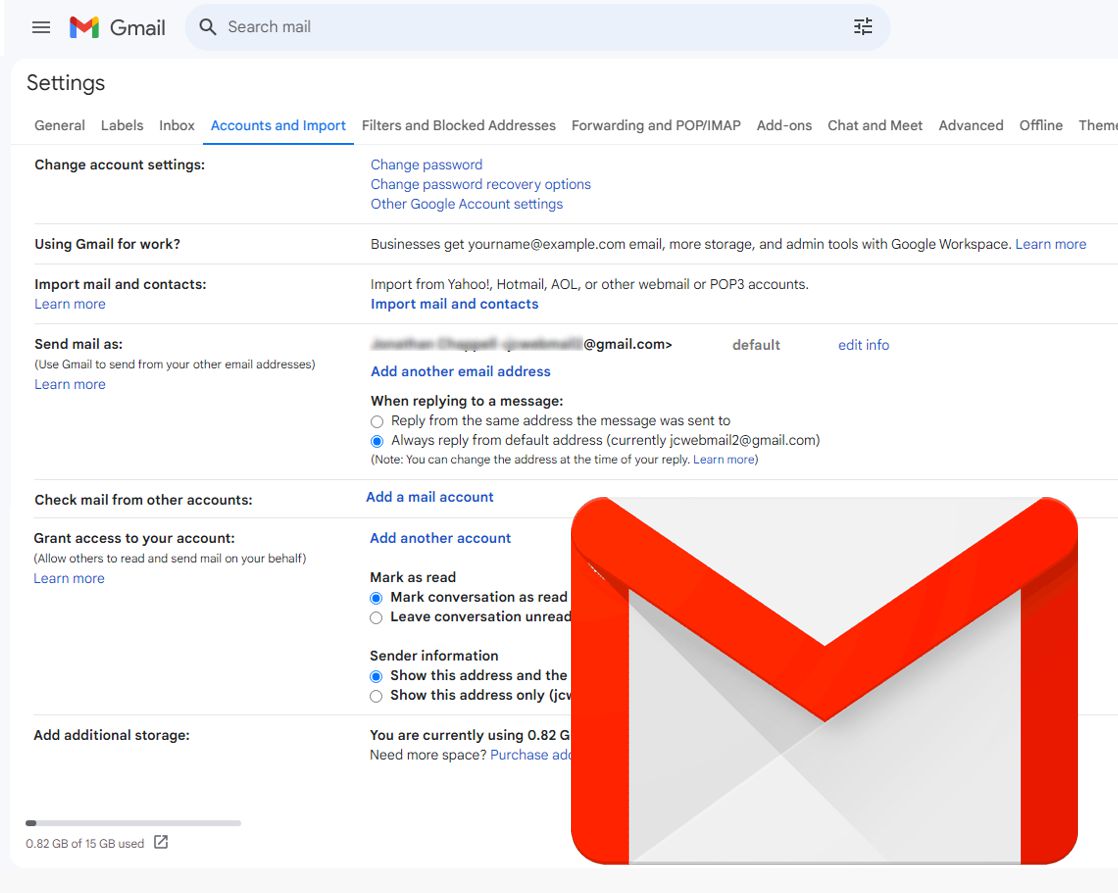
Task: Select "Reply from the same address" option
Action: tap(377, 421)
